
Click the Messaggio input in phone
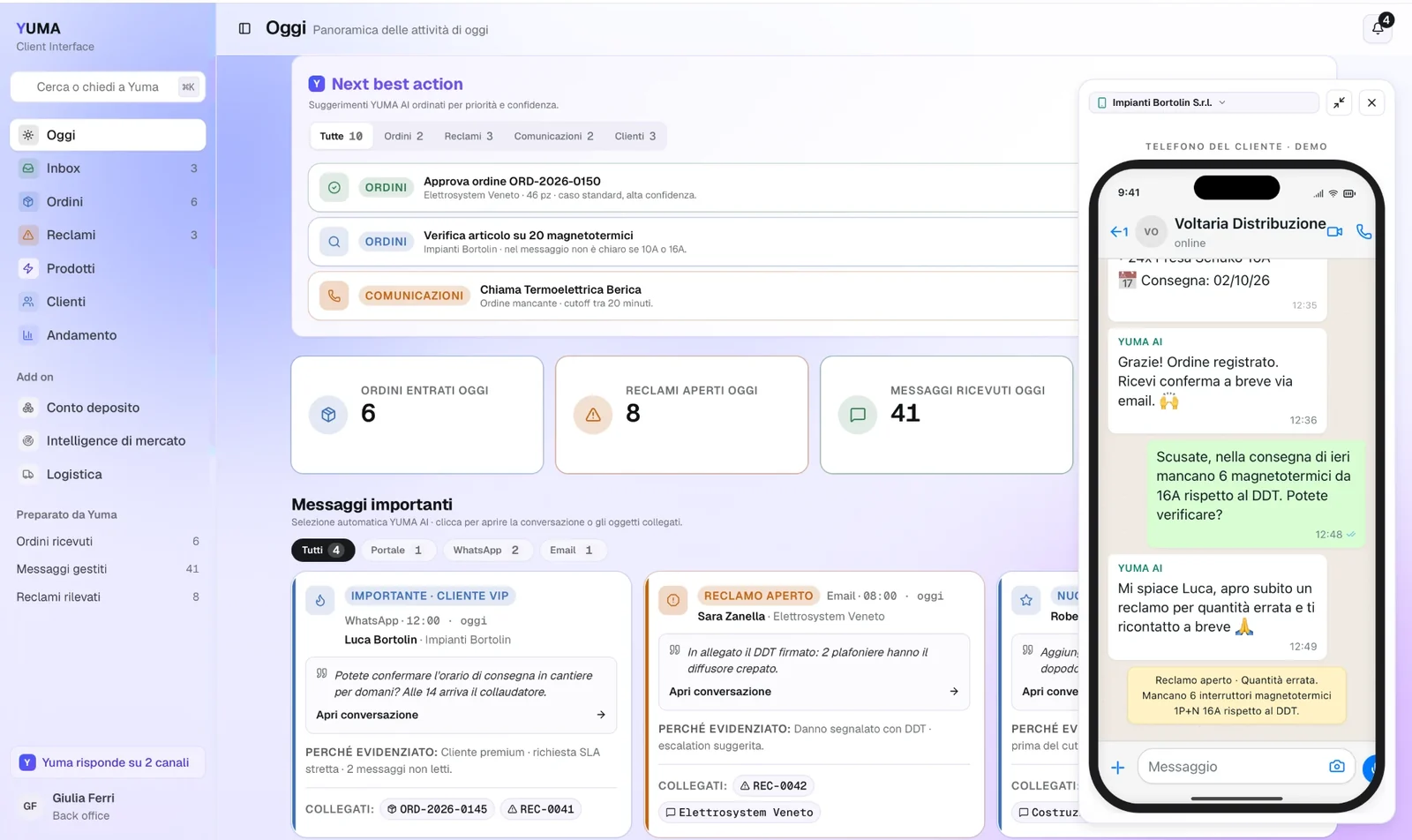click(x=1245, y=767)
